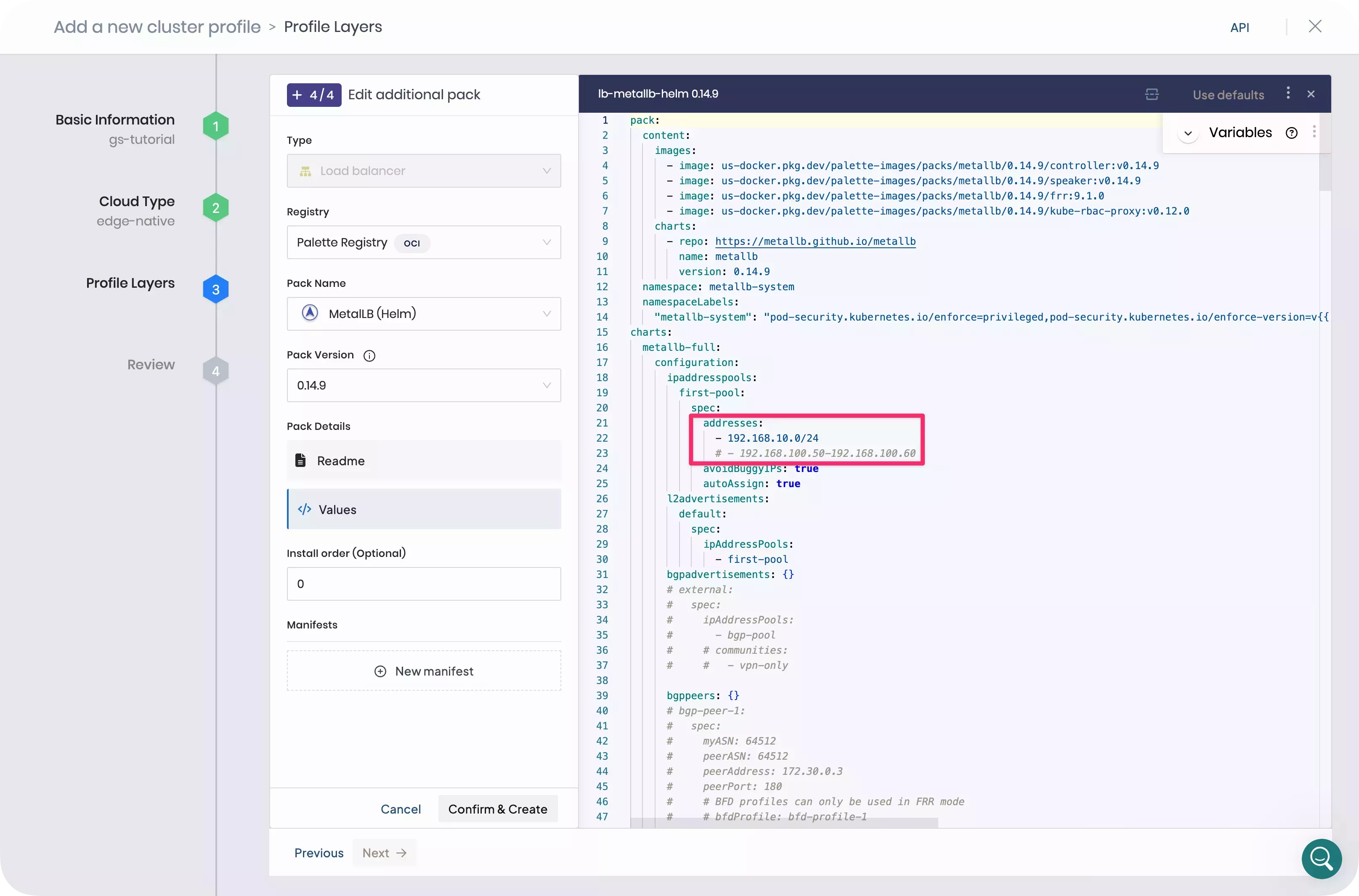The width and height of the screenshot is (1359, 896).
Task: Click the MetalLB pack logo in Pack Name field
Action: point(309,313)
